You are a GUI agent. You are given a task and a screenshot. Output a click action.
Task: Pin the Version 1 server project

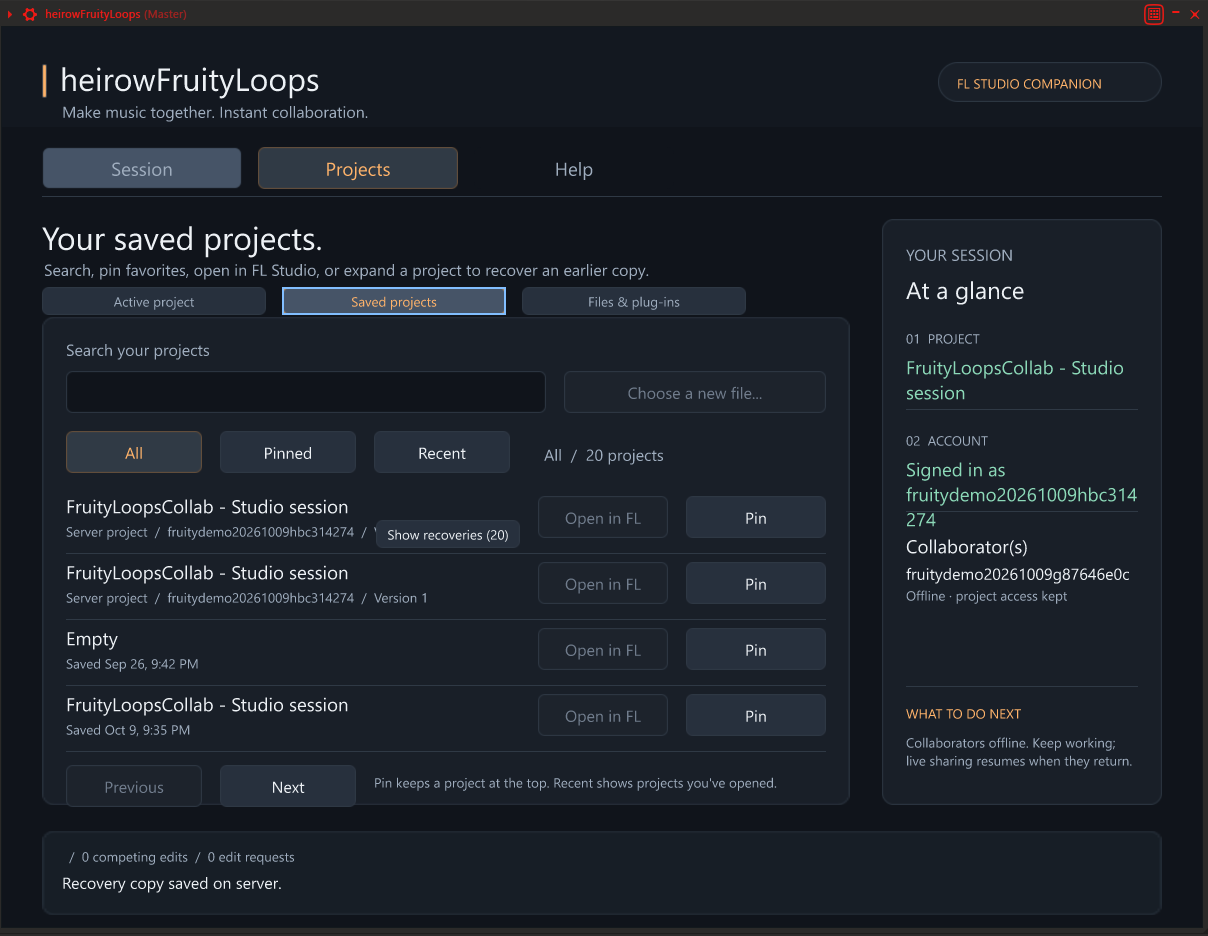(756, 583)
